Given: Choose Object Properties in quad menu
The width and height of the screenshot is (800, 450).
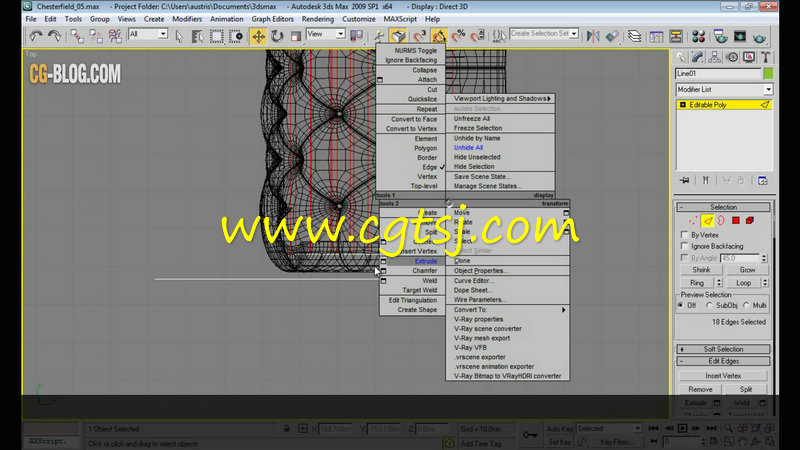Looking at the screenshot, I should point(481,271).
